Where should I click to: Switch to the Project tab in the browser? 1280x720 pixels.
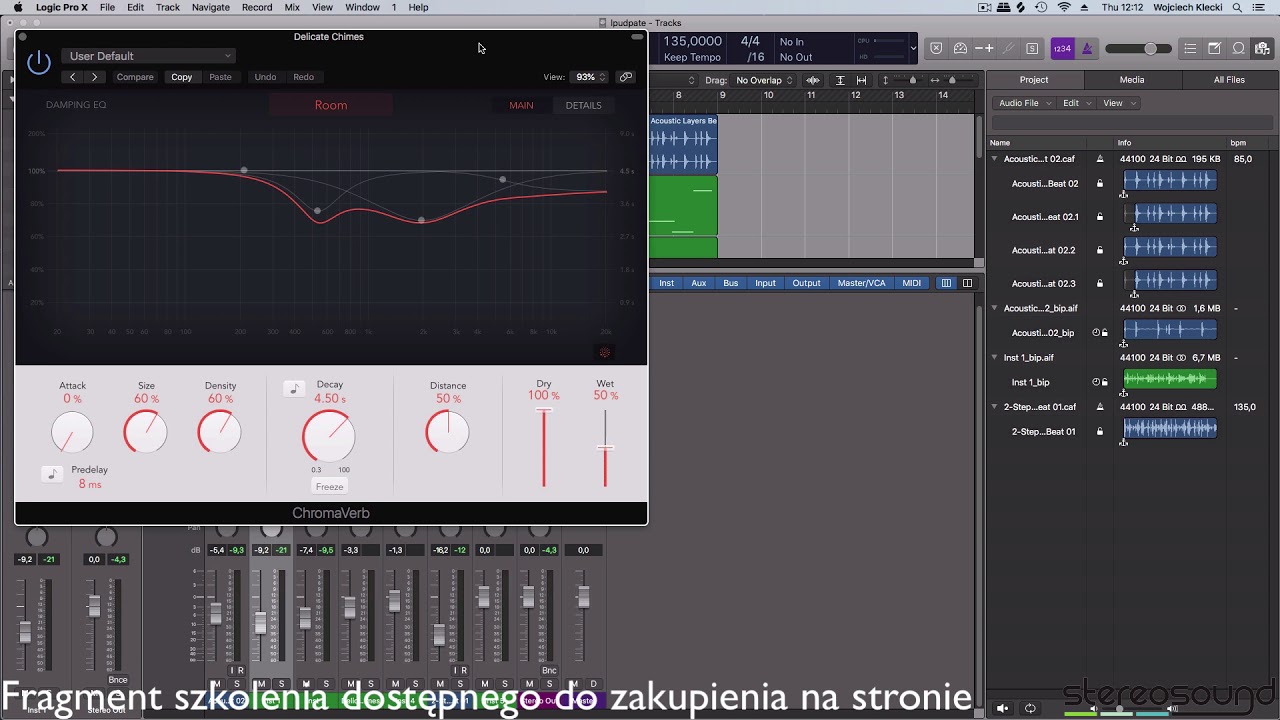[x=1034, y=80]
